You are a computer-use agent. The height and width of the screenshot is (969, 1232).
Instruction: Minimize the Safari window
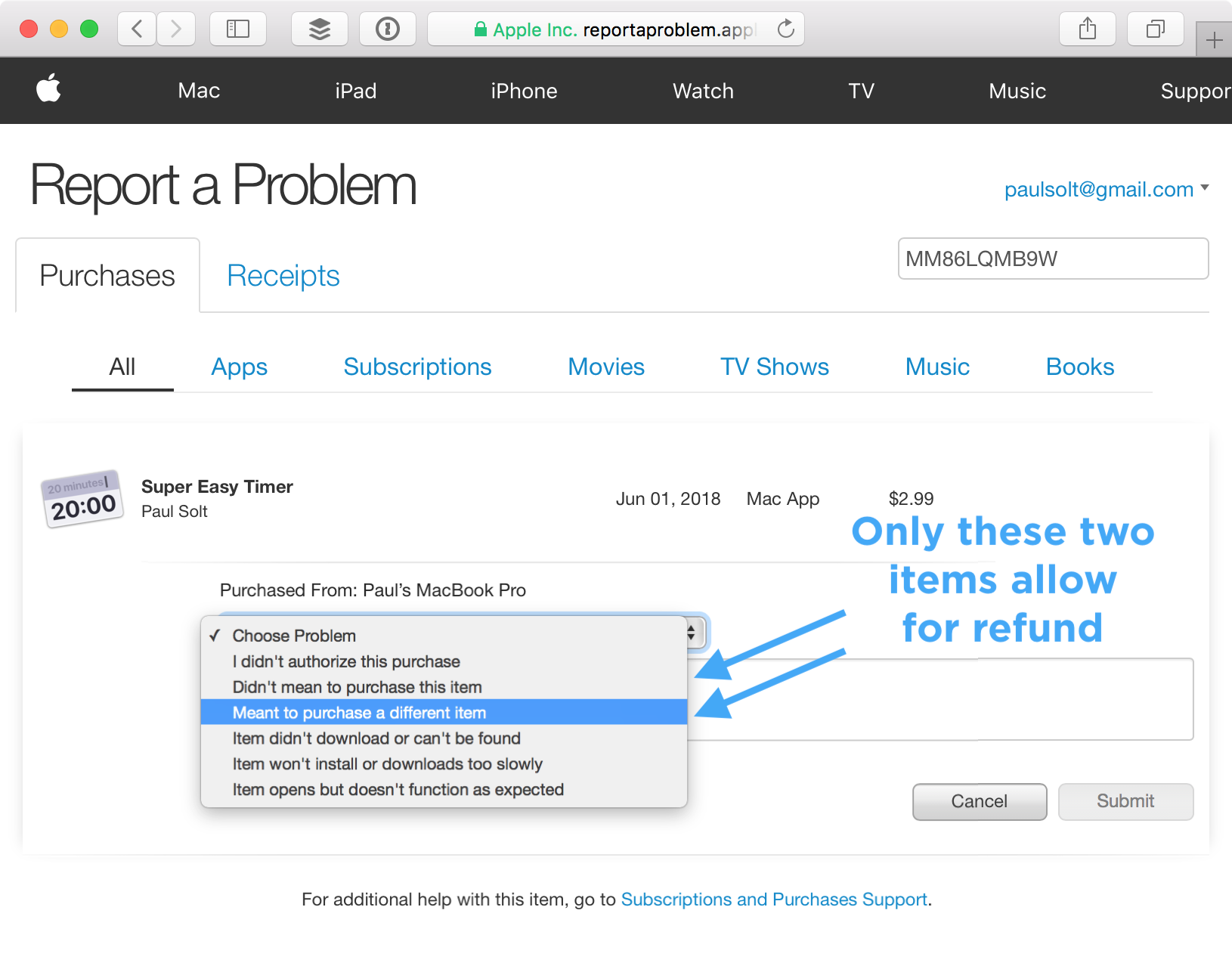tap(59, 29)
